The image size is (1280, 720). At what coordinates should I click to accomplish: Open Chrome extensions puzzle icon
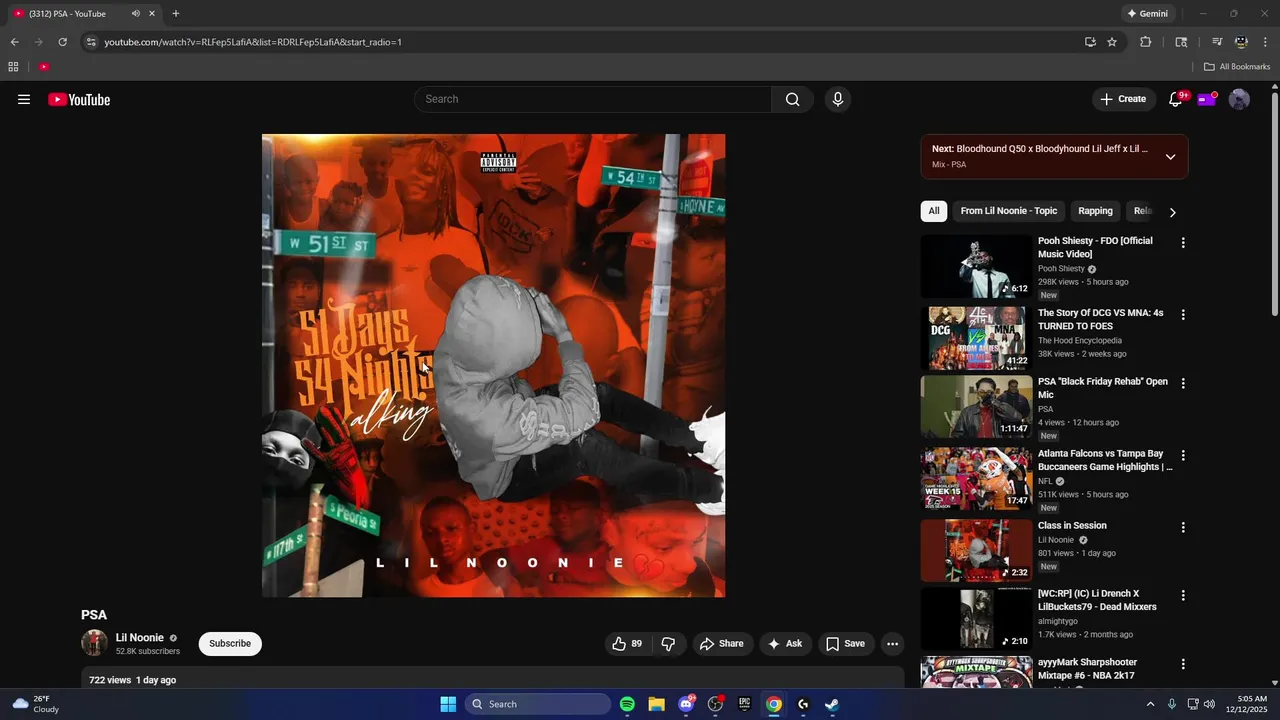click(1146, 42)
